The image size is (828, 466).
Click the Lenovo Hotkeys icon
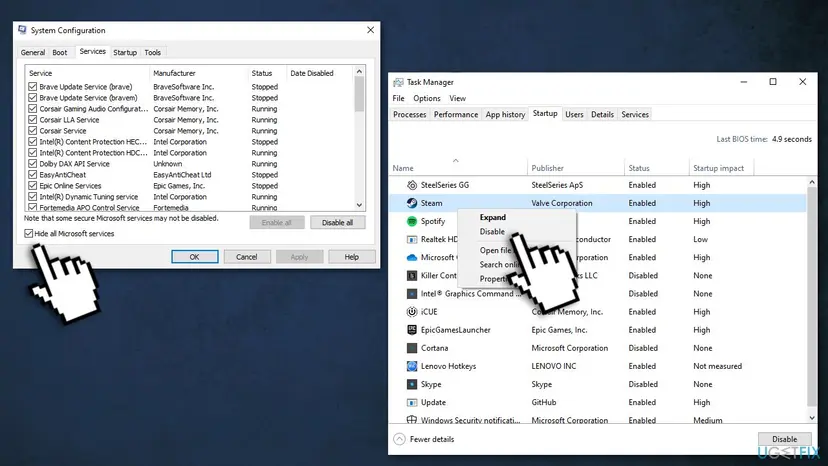click(412, 366)
